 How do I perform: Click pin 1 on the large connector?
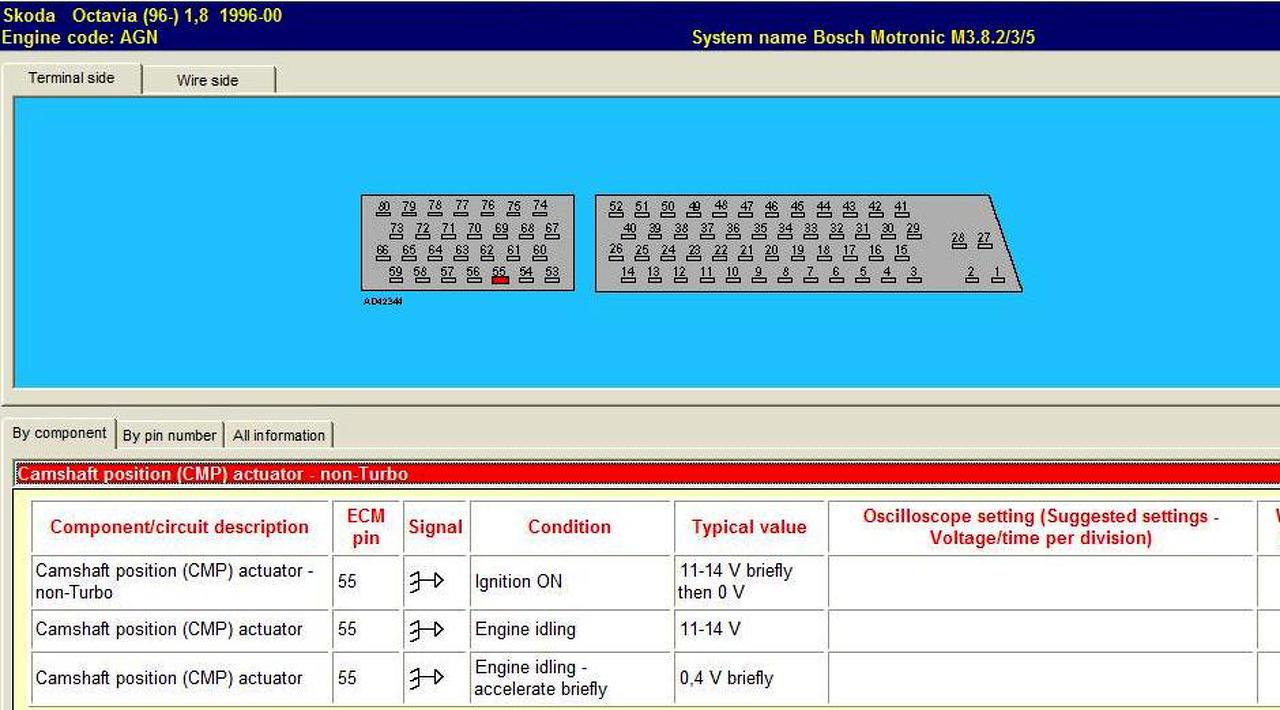(997, 275)
